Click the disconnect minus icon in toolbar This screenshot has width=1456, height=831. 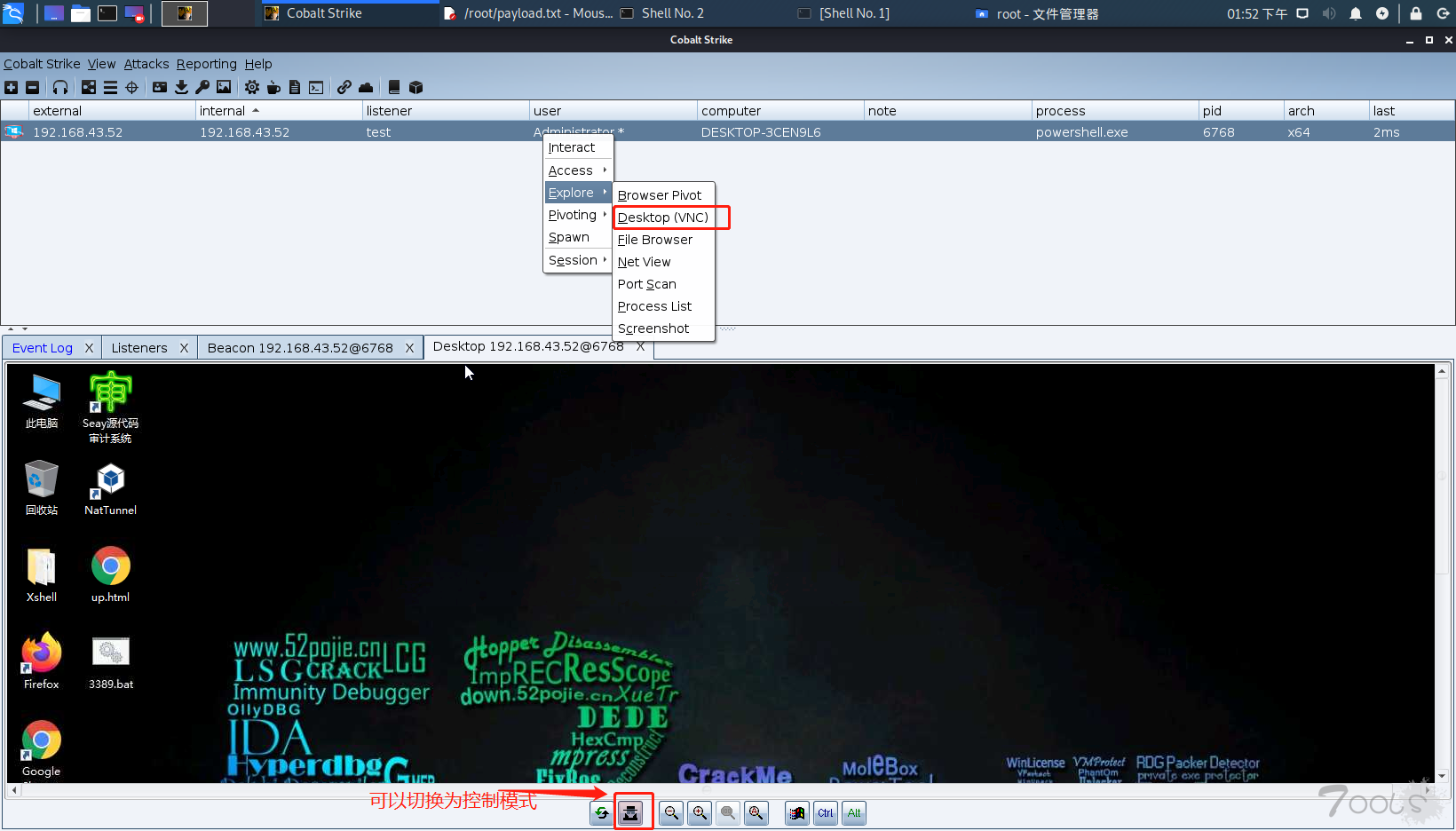32,87
